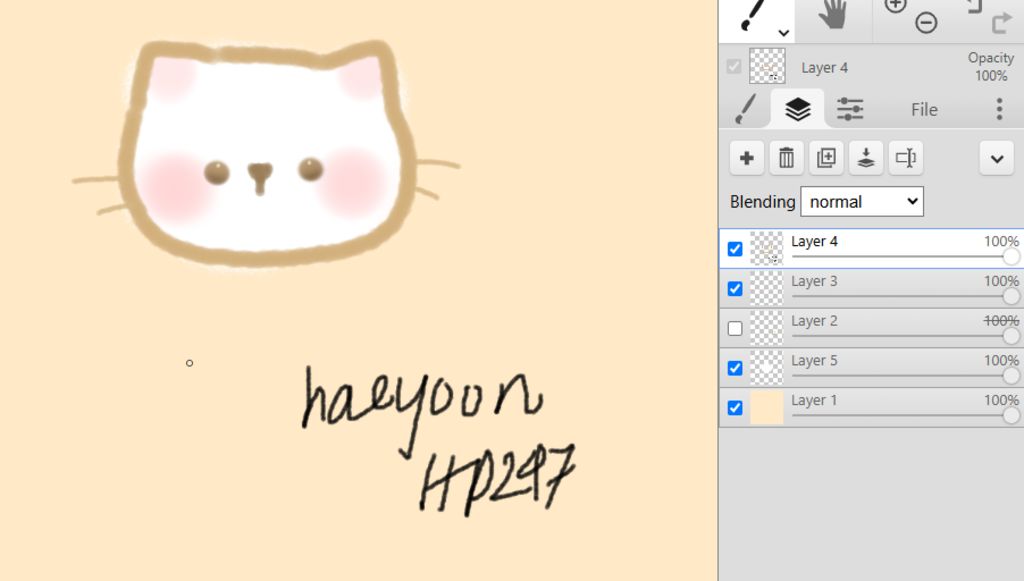The height and width of the screenshot is (581, 1024).
Task: Select the brush tool in top toolbar
Action: (x=756, y=18)
